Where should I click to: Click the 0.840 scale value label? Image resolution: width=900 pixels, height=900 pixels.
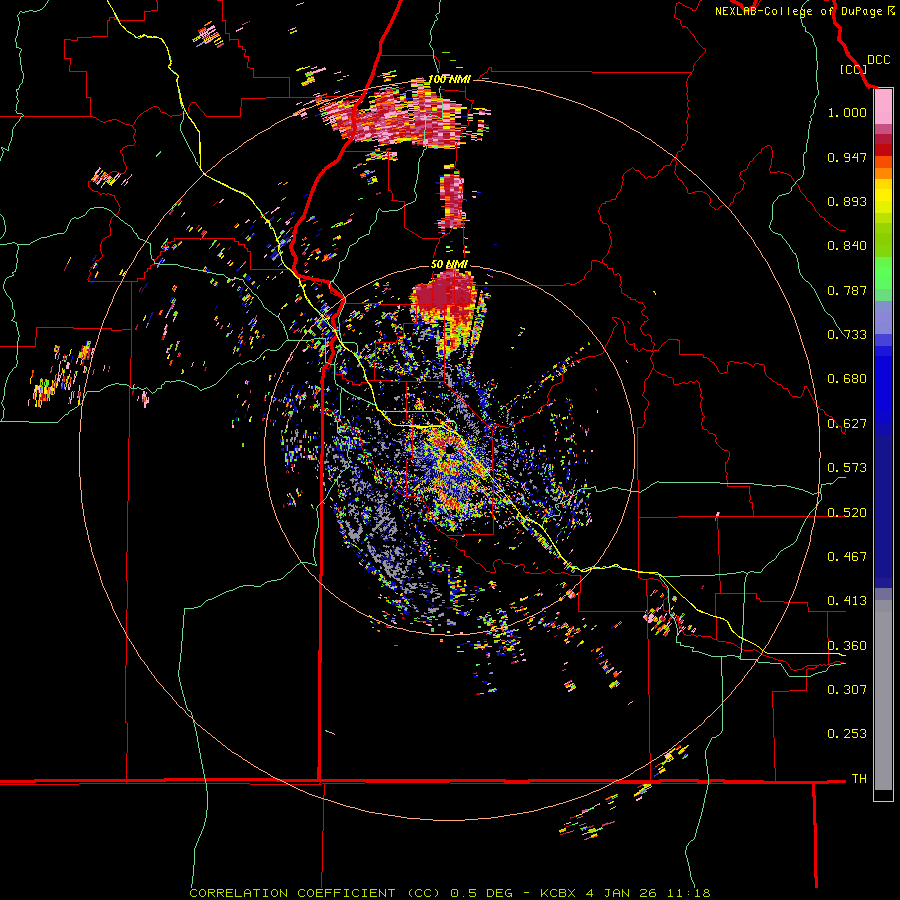847,246
